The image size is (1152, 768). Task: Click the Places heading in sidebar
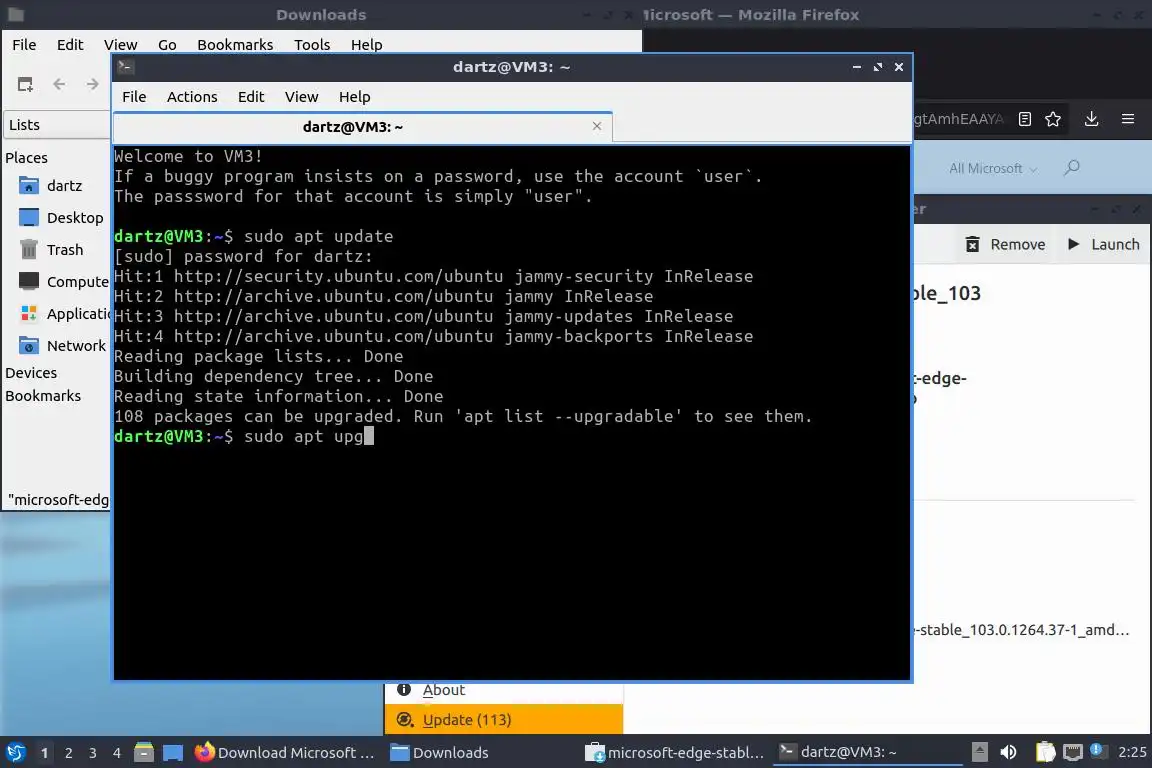pyautogui.click(x=26, y=157)
